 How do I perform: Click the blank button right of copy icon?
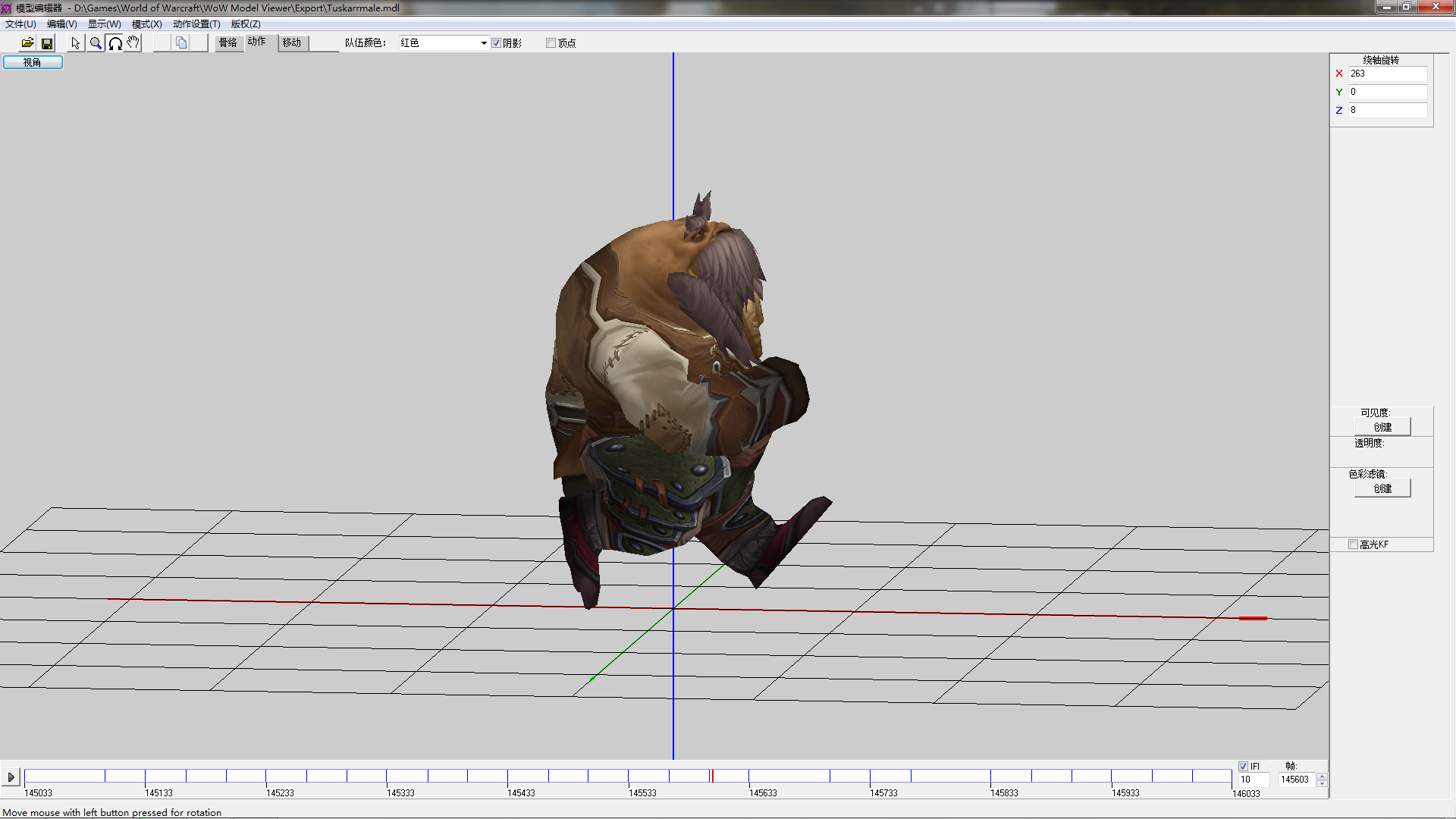[199, 43]
